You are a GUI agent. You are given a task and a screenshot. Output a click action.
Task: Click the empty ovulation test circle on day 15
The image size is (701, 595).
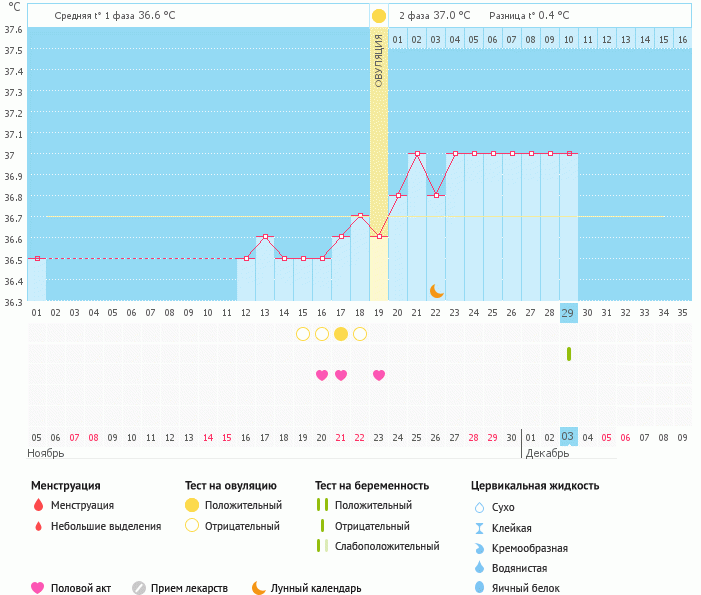coord(303,334)
